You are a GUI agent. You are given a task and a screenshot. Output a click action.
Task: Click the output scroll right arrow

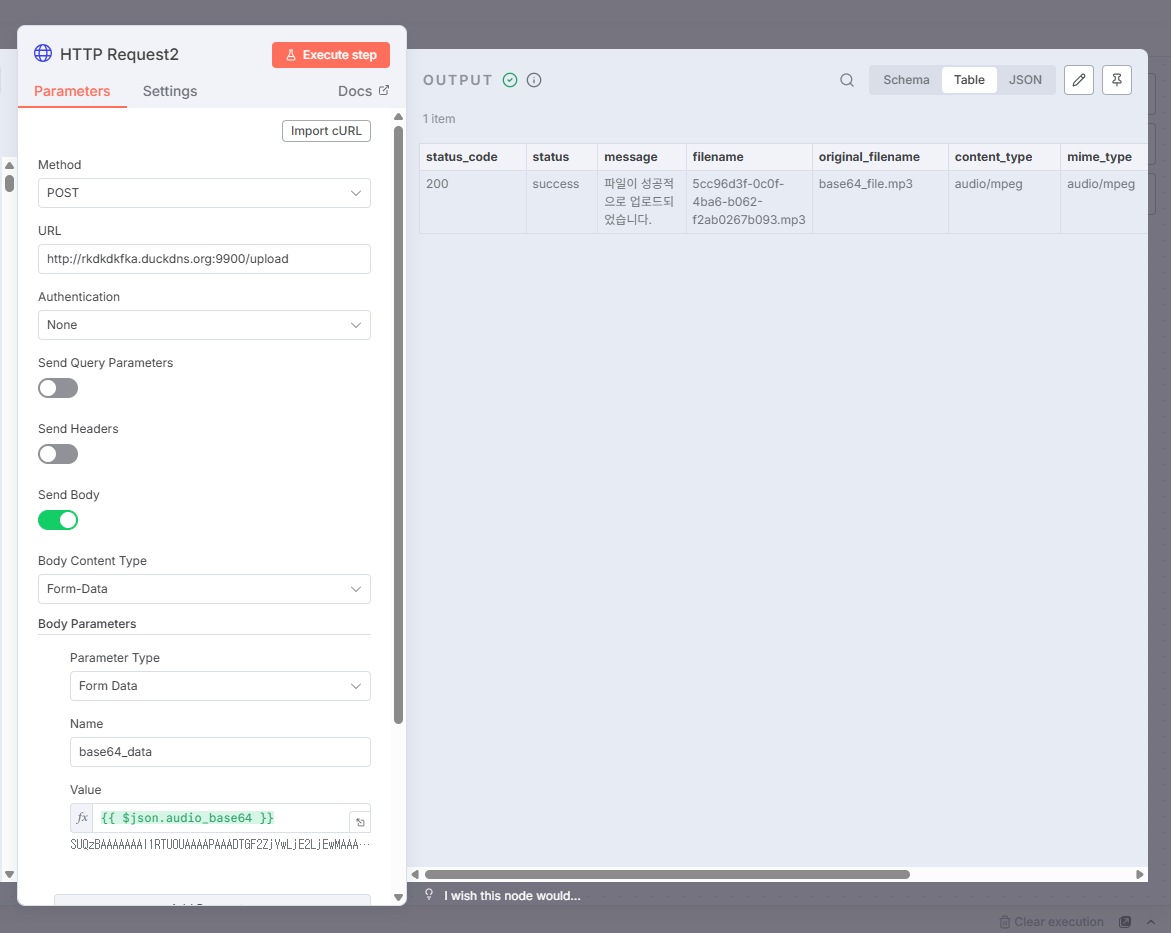coord(1140,874)
